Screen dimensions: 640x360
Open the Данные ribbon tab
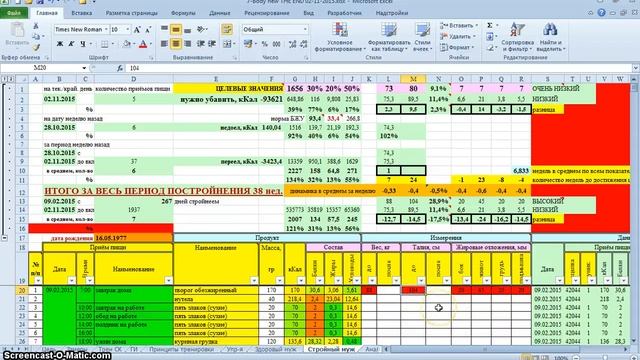click(220, 13)
